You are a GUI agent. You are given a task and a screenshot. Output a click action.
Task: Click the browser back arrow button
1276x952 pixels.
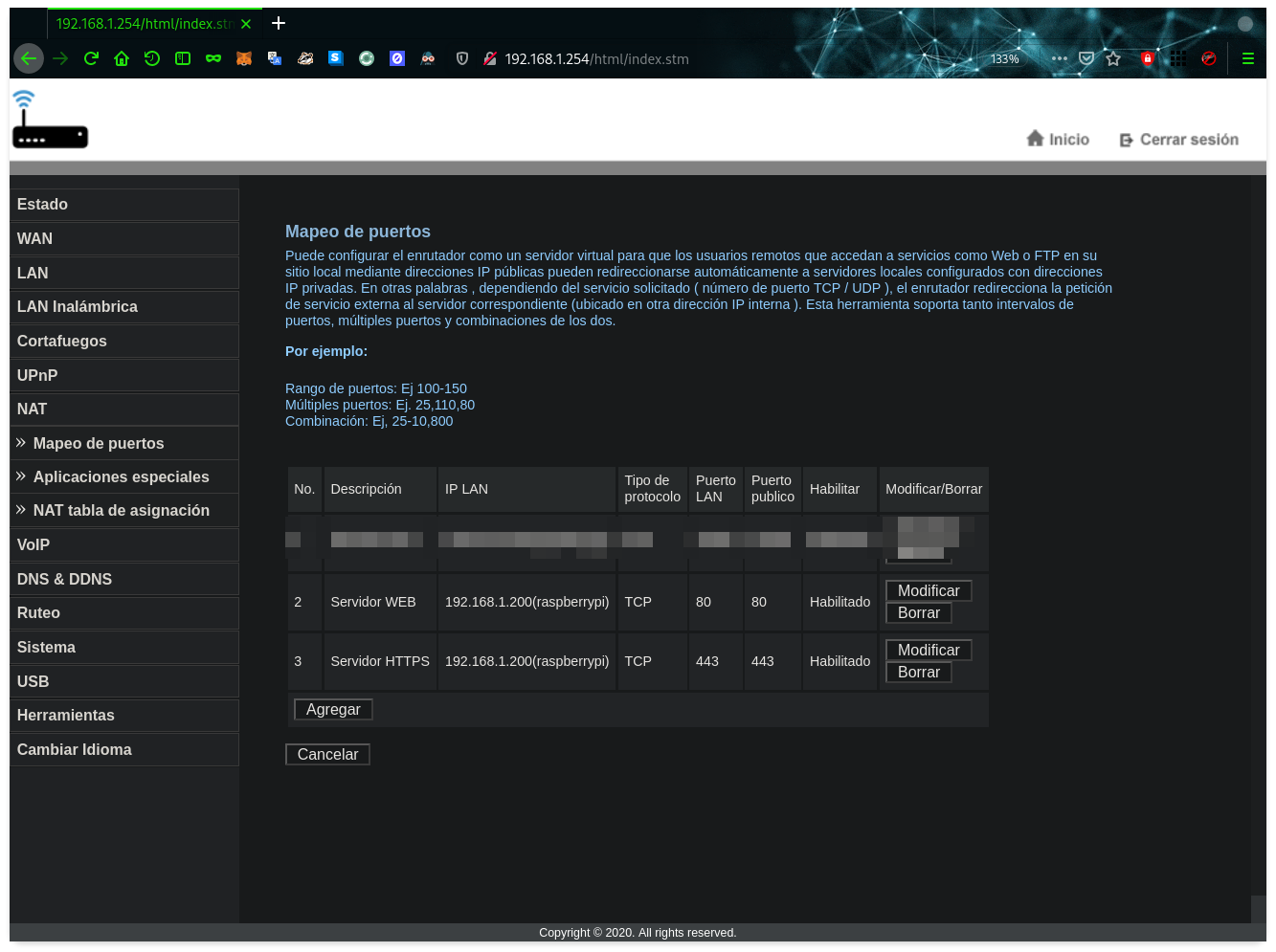click(x=29, y=58)
